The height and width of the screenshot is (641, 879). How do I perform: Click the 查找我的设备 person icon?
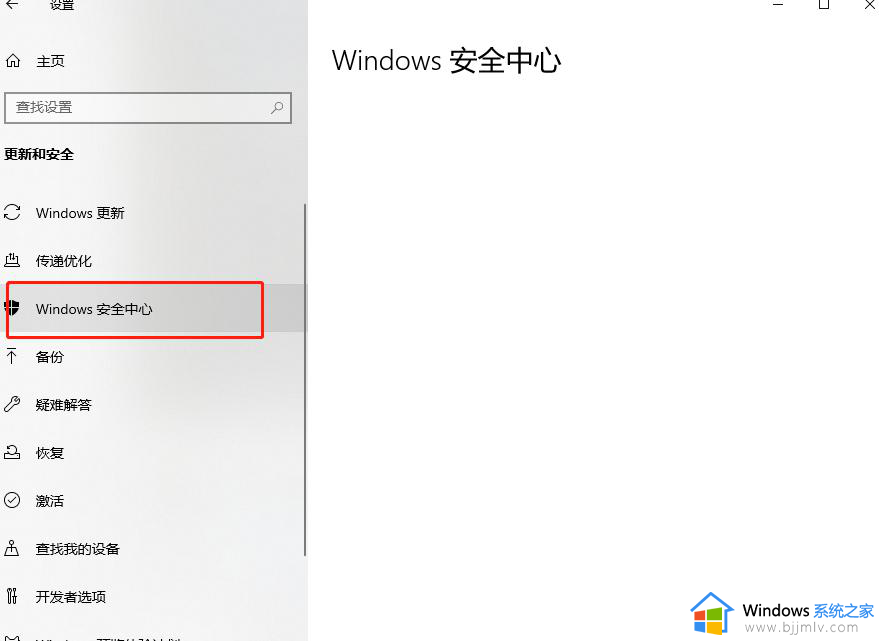point(12,548)
